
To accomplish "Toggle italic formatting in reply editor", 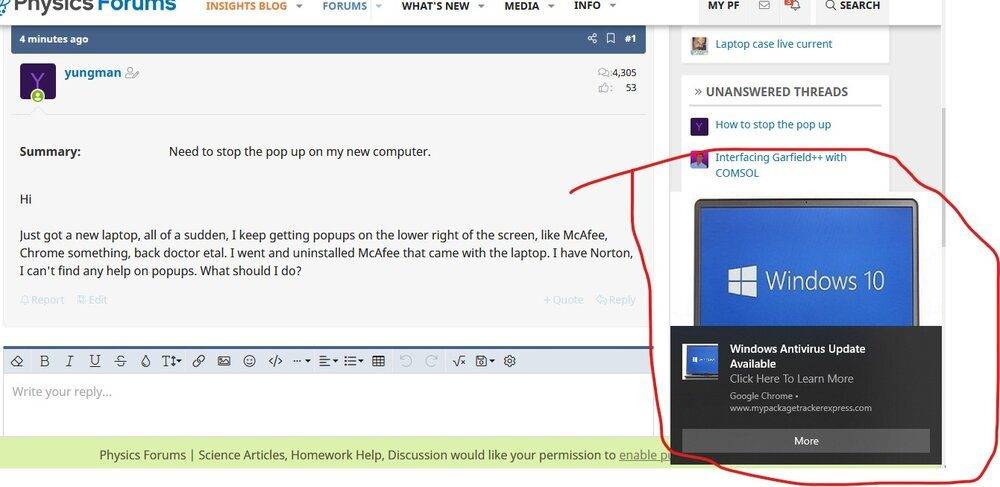I will (69, 361).
